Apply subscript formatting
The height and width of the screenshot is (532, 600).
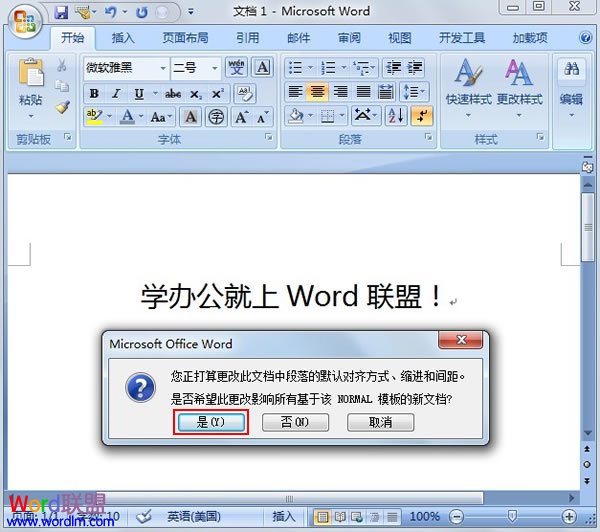(x=196, y=94)
